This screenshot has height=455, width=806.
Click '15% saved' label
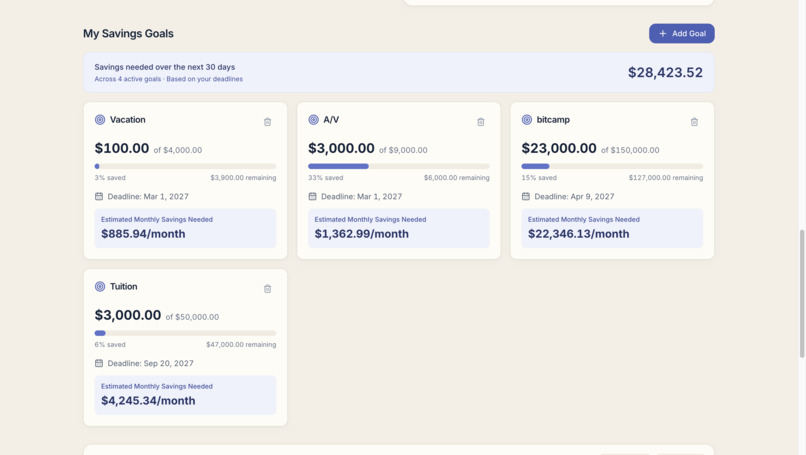[x=539, y=178]
